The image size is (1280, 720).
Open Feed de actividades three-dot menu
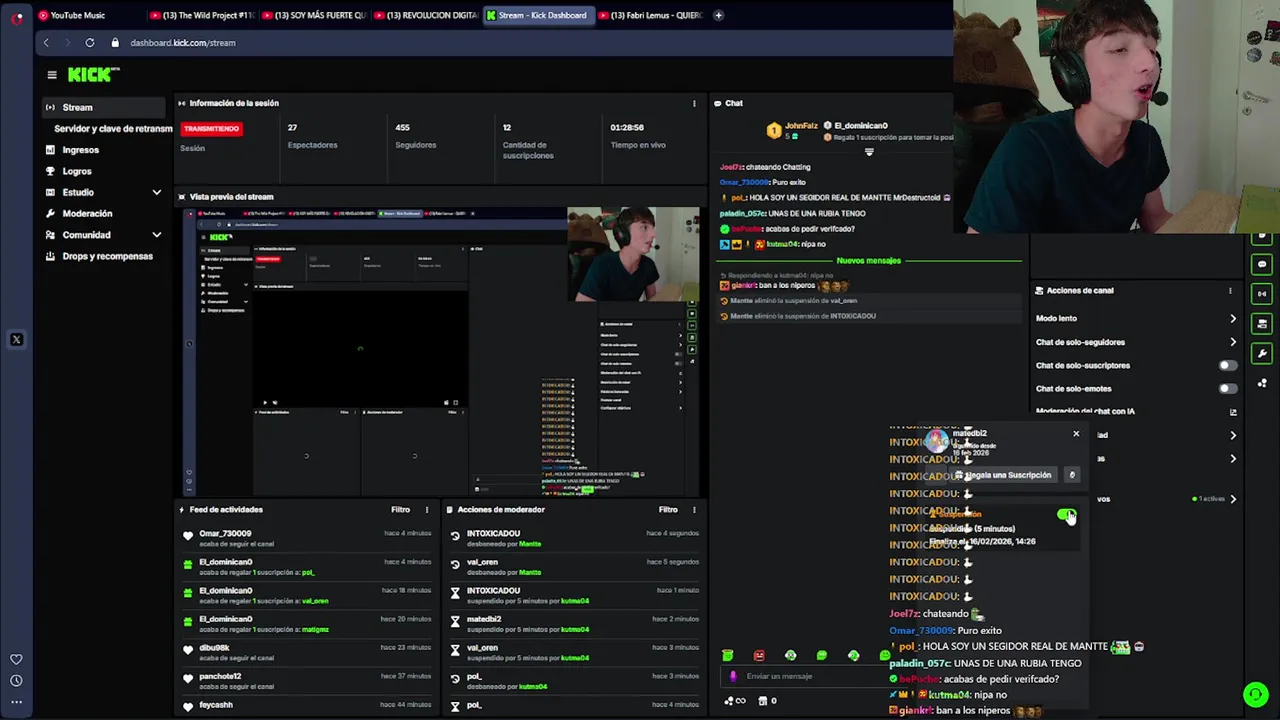click(427, 510)
